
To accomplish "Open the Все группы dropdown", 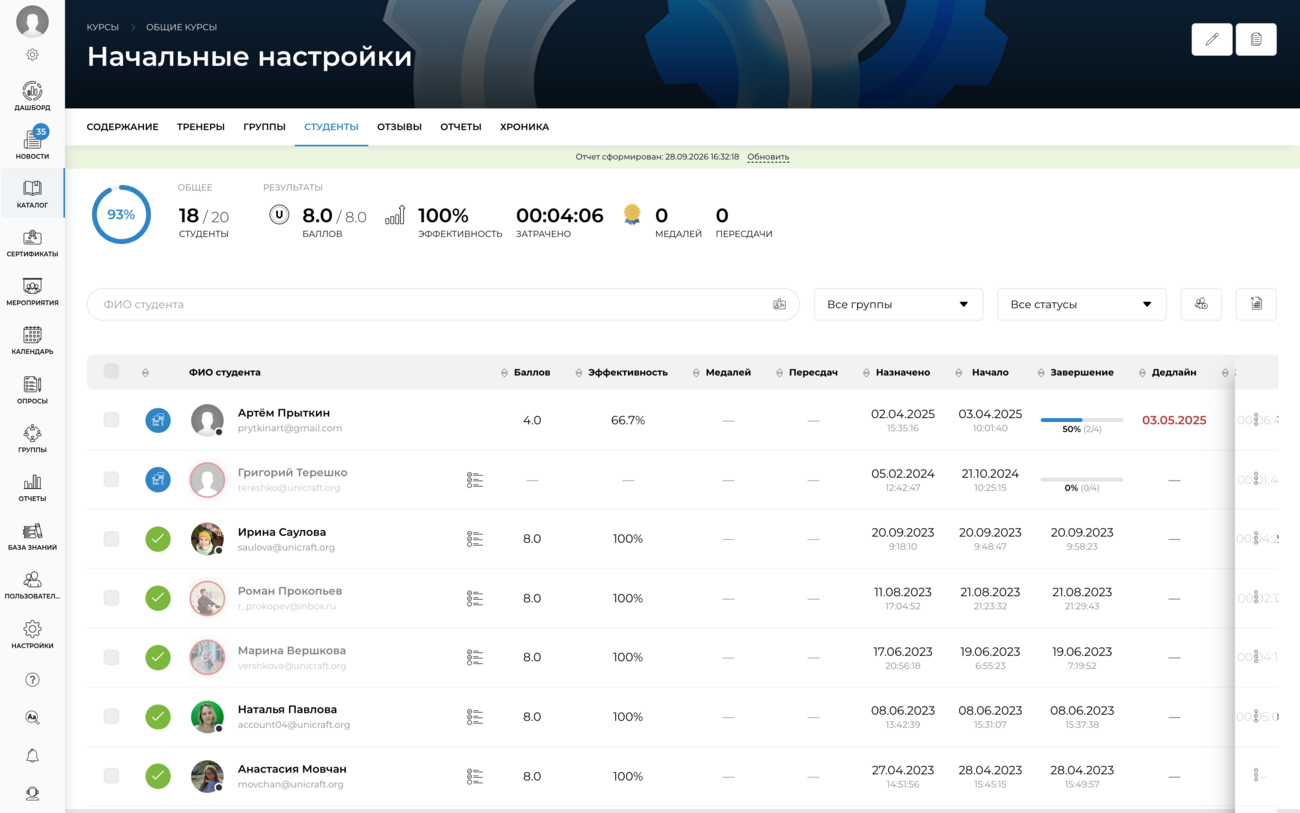I will pyautogui.click(x=898, y=304).
